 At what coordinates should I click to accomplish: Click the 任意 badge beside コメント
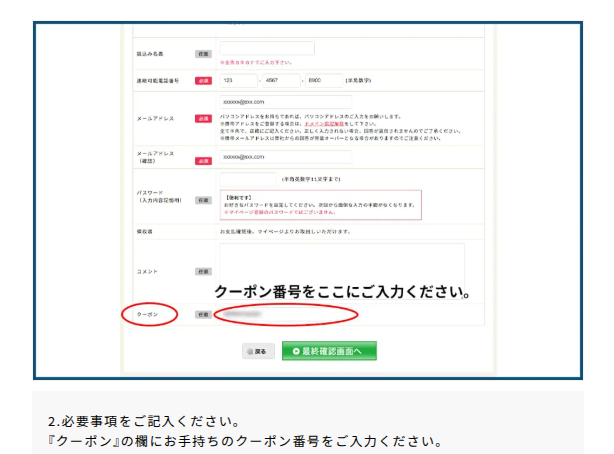pos(203,271)
